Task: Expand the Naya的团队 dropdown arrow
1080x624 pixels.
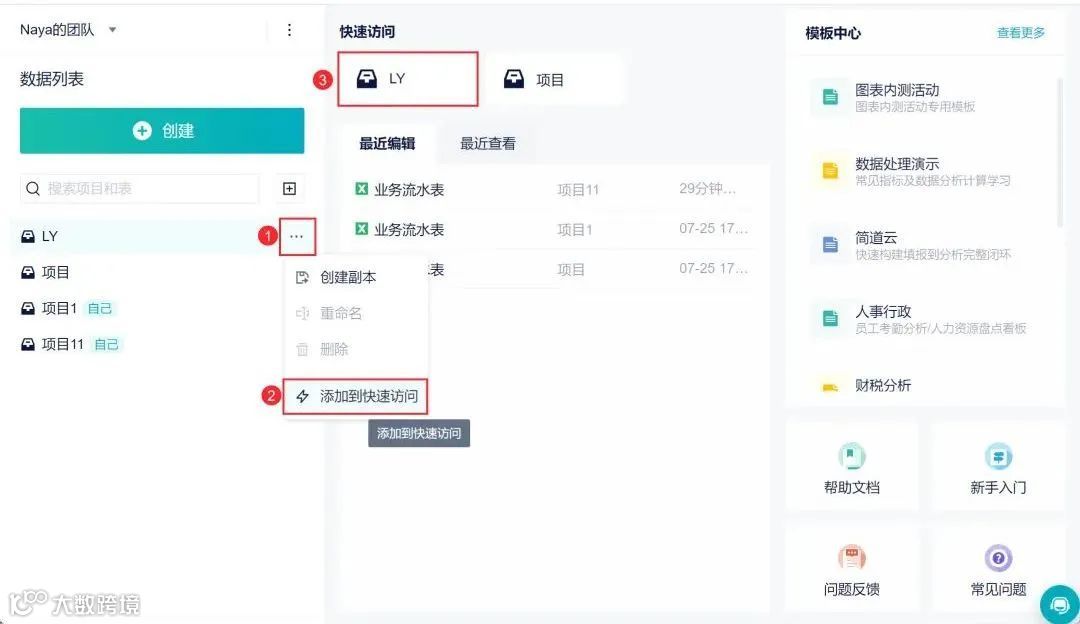Action: pyautogui.click(x=112, y=29)
